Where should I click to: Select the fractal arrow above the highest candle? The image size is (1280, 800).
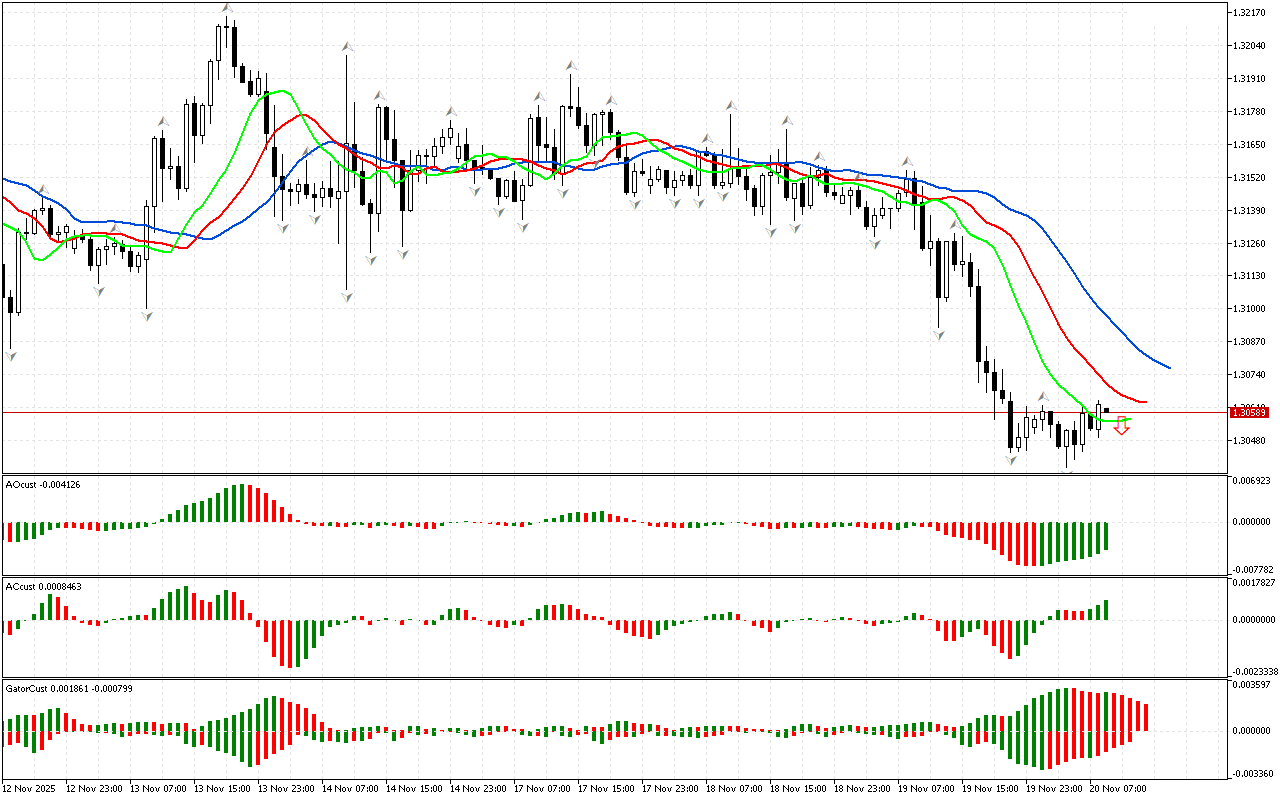[x=227, y=9]
